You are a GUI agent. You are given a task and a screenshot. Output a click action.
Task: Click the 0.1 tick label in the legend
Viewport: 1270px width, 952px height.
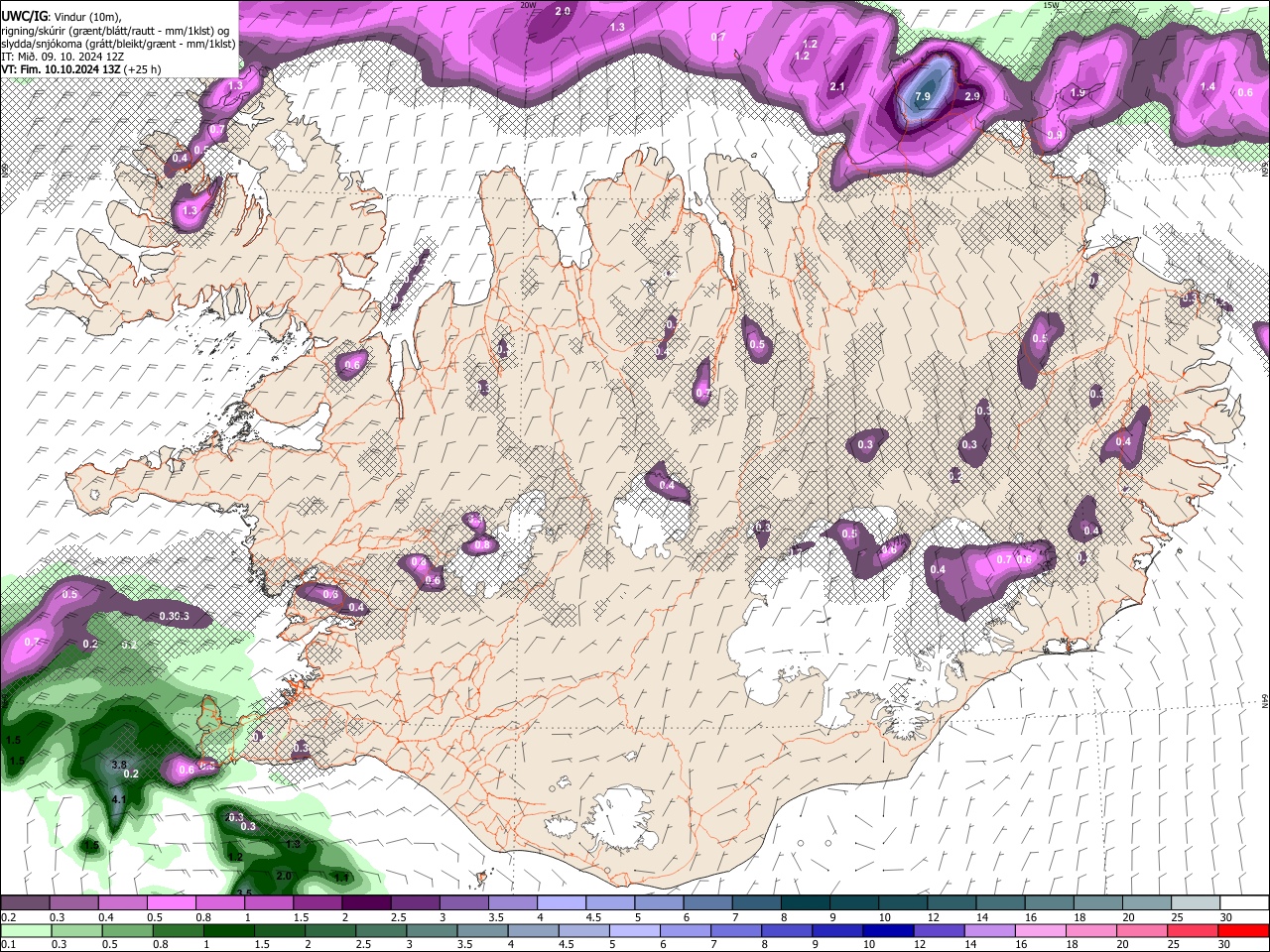tap(7, 943)
